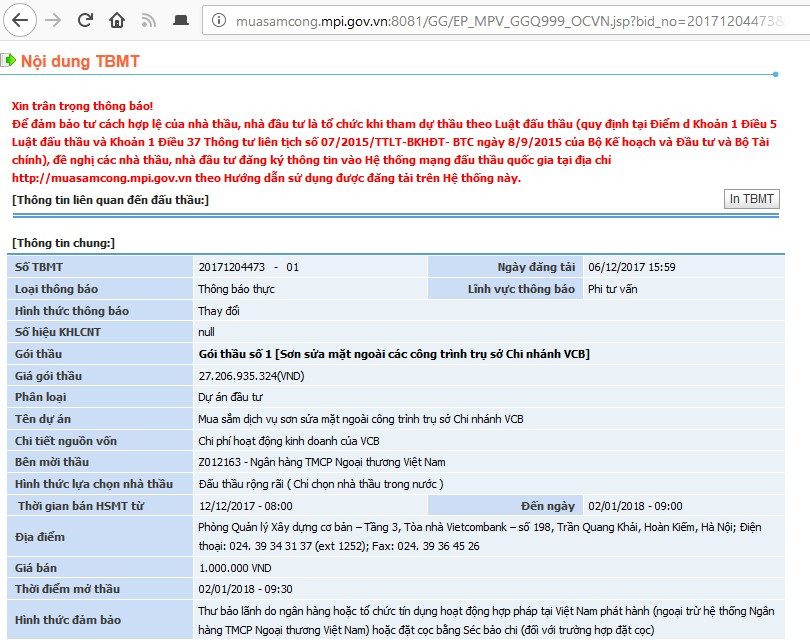Select the dark laptop icon in toolbar

coord(181,20)
